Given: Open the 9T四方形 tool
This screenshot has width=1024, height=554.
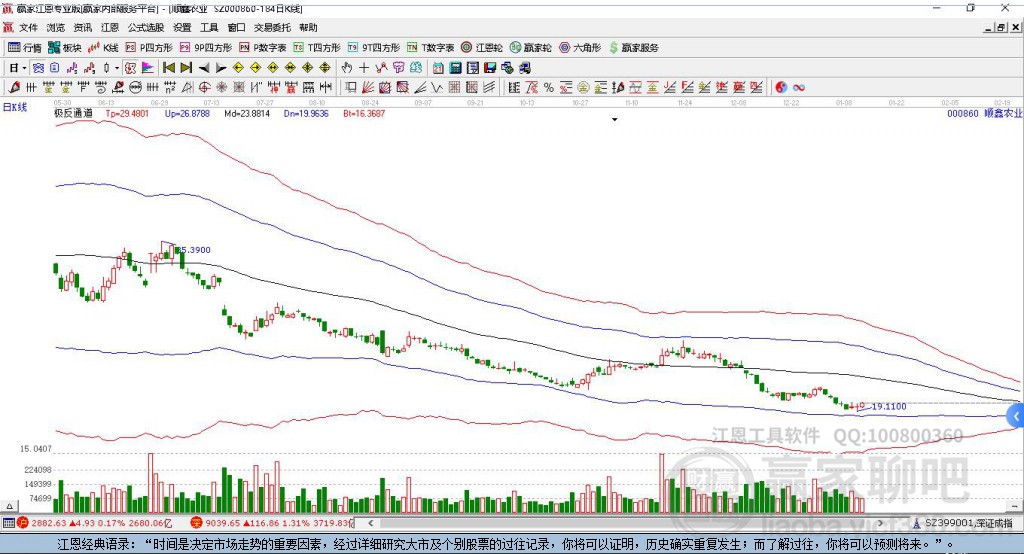Looking at the screenshot, I should pyautogui.click(x=374, y=48).
